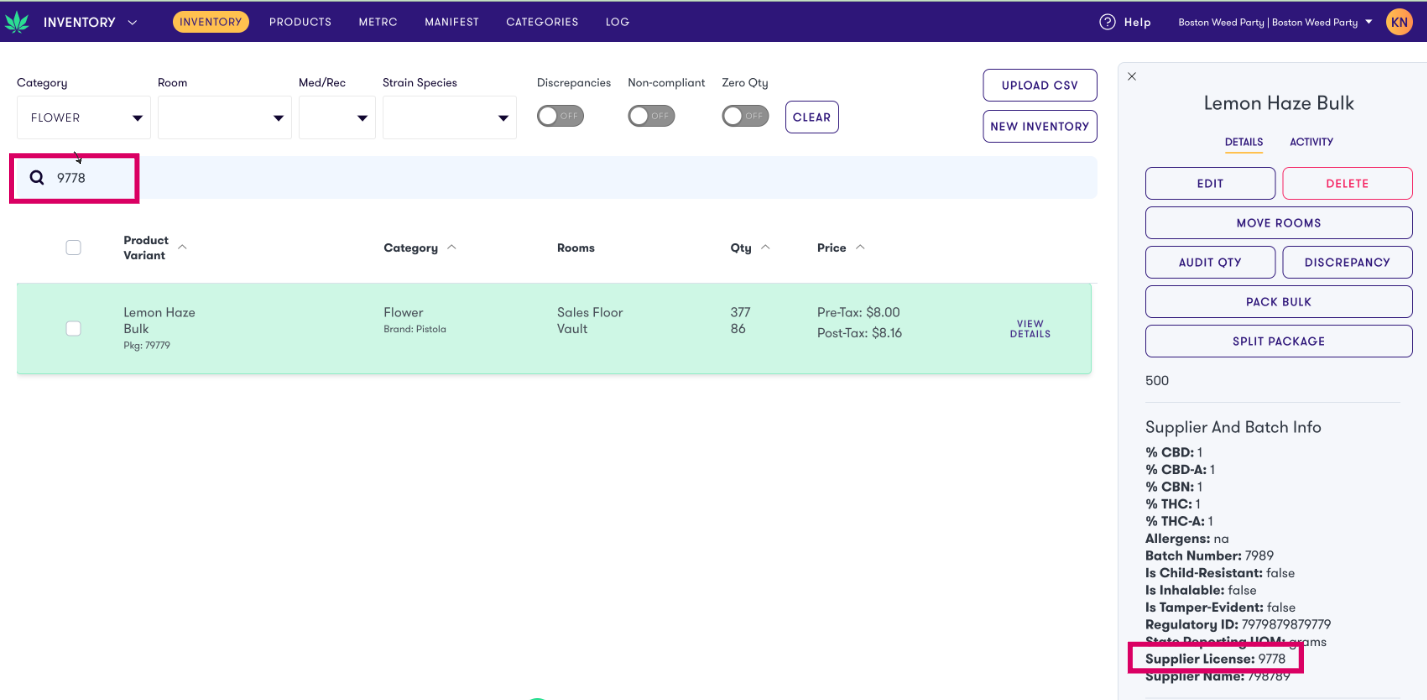Click the MOVE ROOMS button
The height and width of the screenshot is (700, 1427).
click(x=1278, y=222)
